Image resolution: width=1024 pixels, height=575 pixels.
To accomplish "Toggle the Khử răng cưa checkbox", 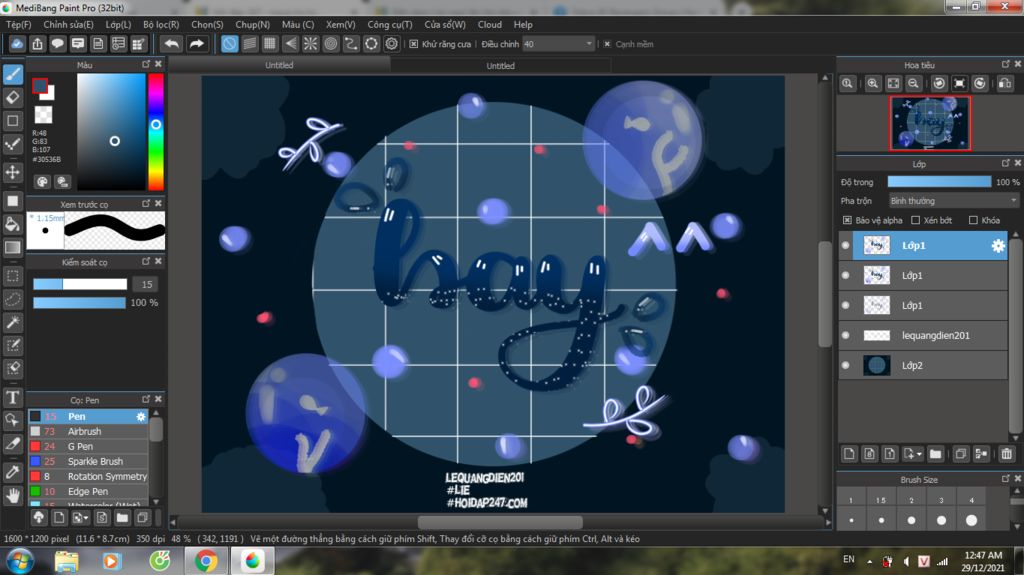I will (413, 44).
